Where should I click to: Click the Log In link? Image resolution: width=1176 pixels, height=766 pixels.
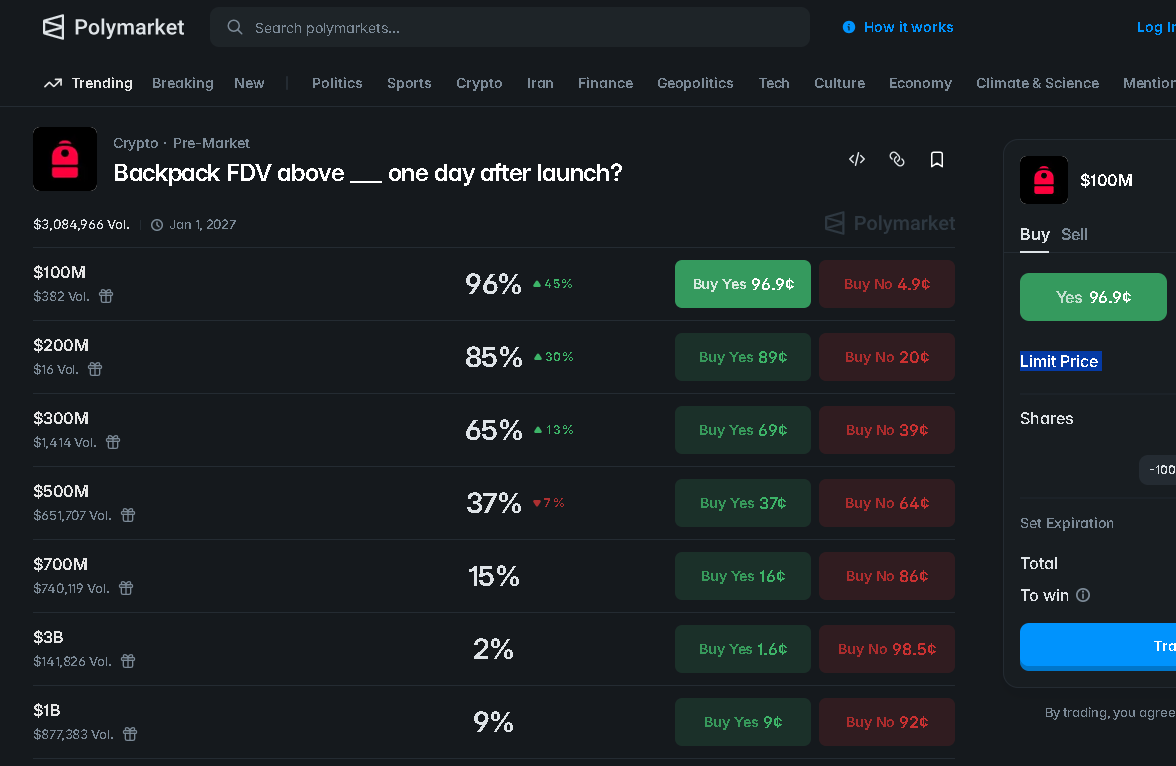tap(1156, 27)
